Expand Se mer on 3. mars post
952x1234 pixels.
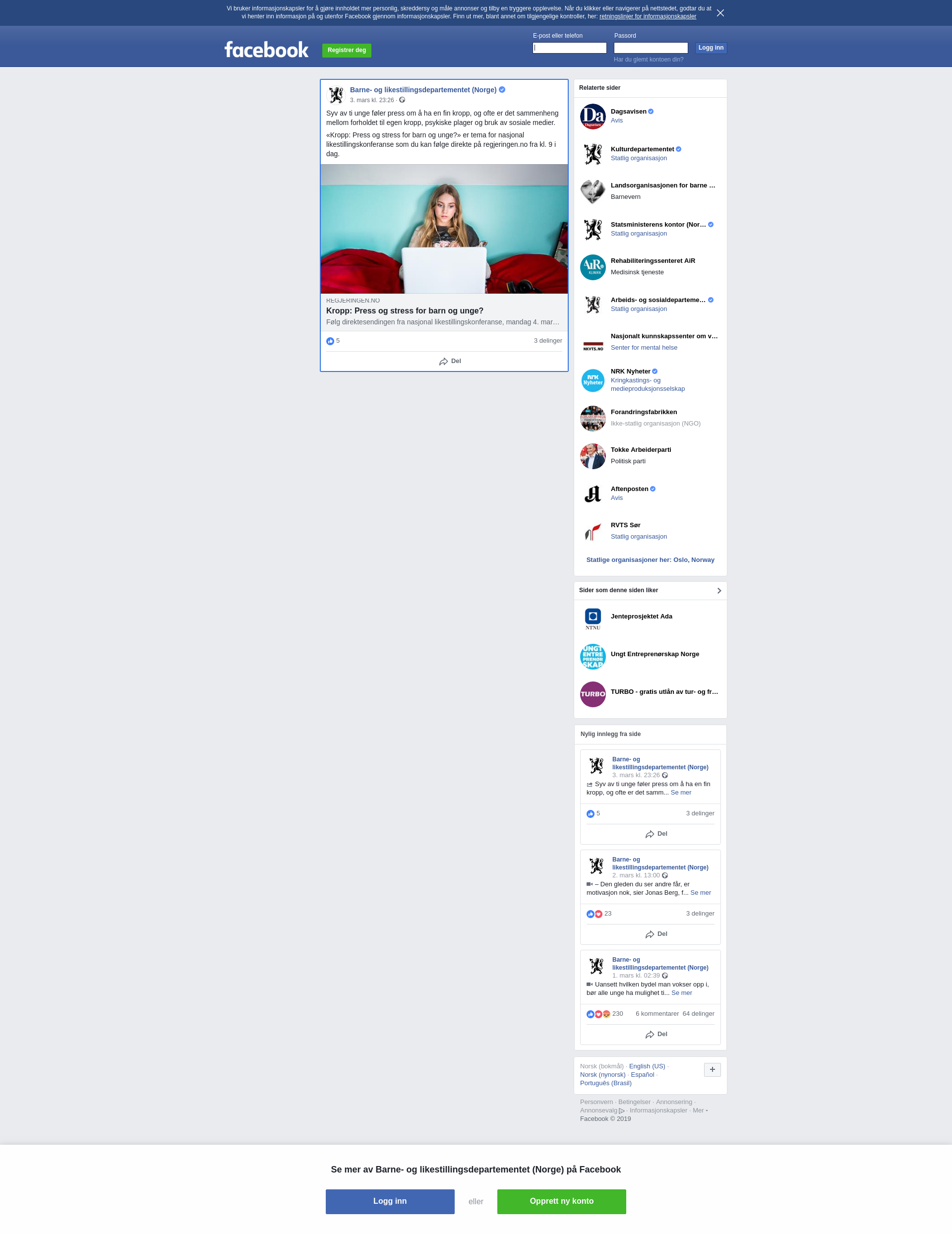pyautogui.click(x=681, y=792)
